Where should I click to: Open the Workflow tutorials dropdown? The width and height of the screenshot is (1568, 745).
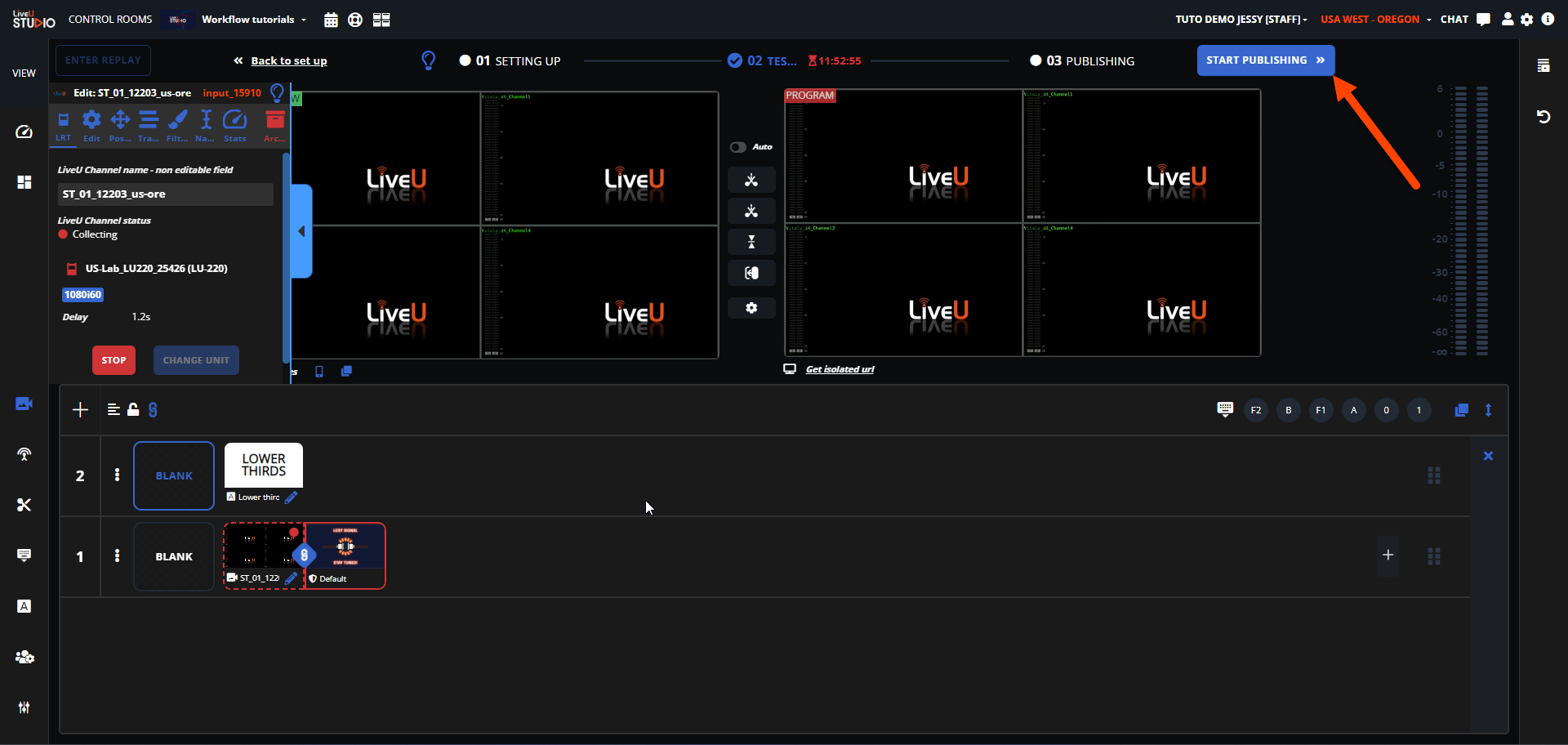254,20
